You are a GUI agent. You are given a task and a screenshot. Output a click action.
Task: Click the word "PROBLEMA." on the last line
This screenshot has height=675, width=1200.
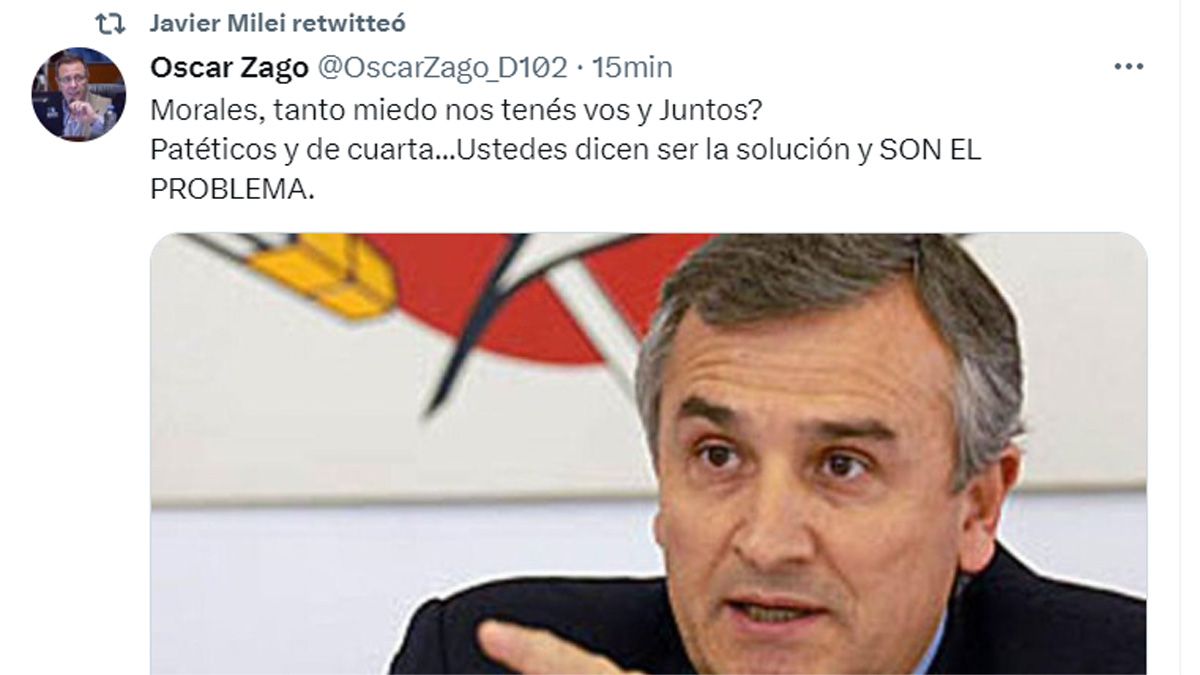point(232,190)
